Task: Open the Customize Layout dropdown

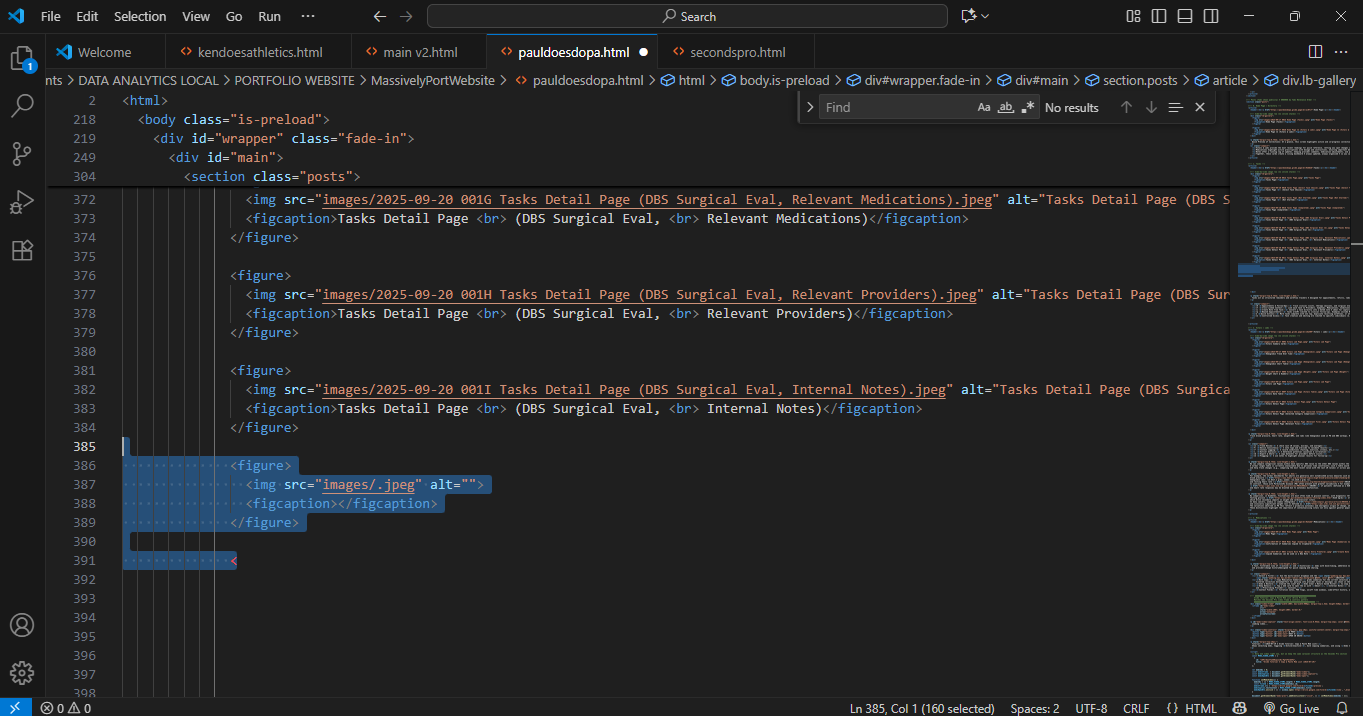Action: (x=1133, y=16)
